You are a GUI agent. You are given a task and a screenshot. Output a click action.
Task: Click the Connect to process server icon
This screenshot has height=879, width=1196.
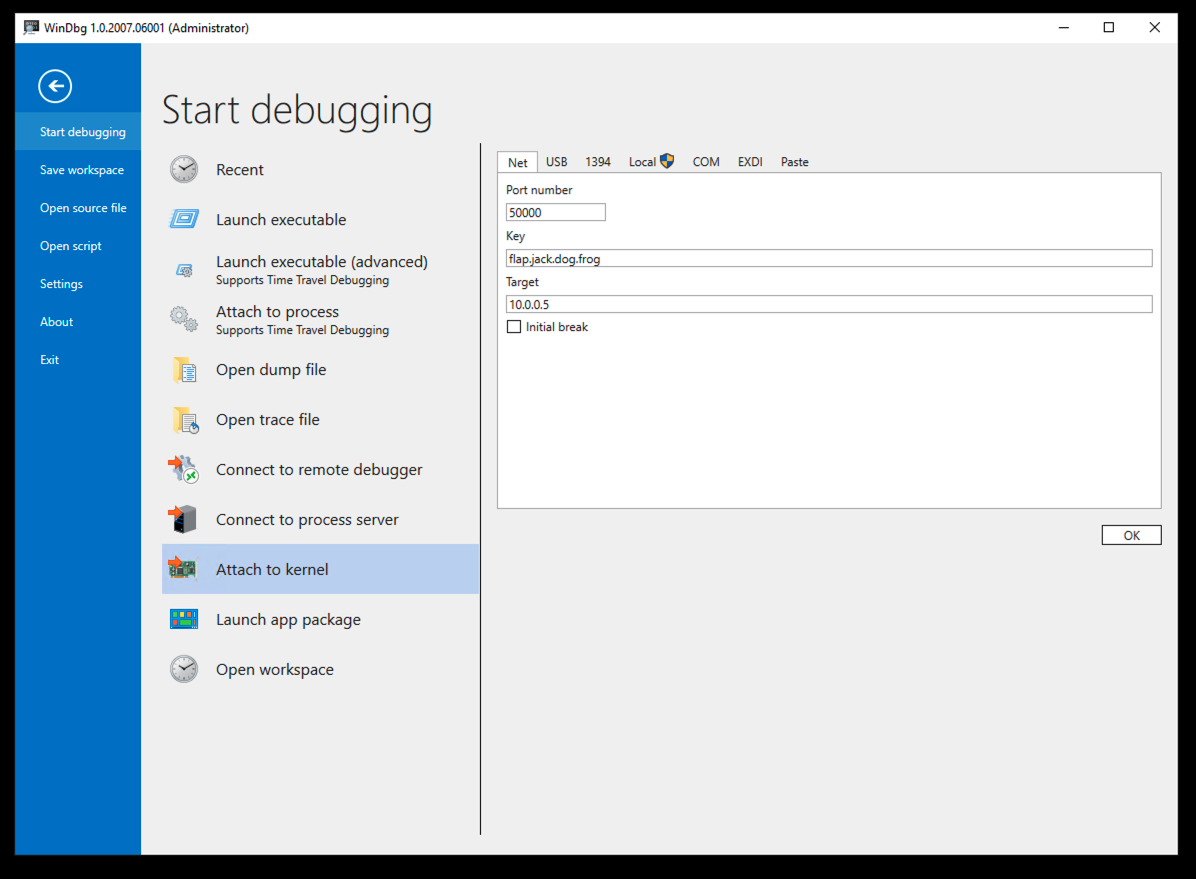[182, 520]
